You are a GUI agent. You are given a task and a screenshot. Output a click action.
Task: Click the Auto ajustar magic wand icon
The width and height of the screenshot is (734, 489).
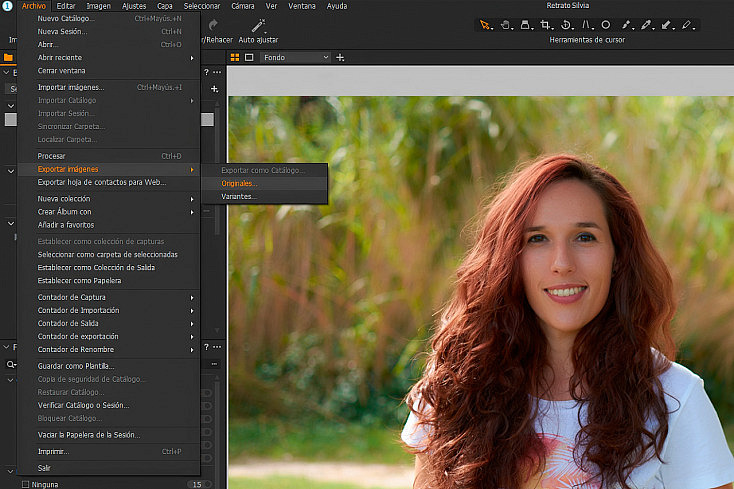[x=258, y=25]
